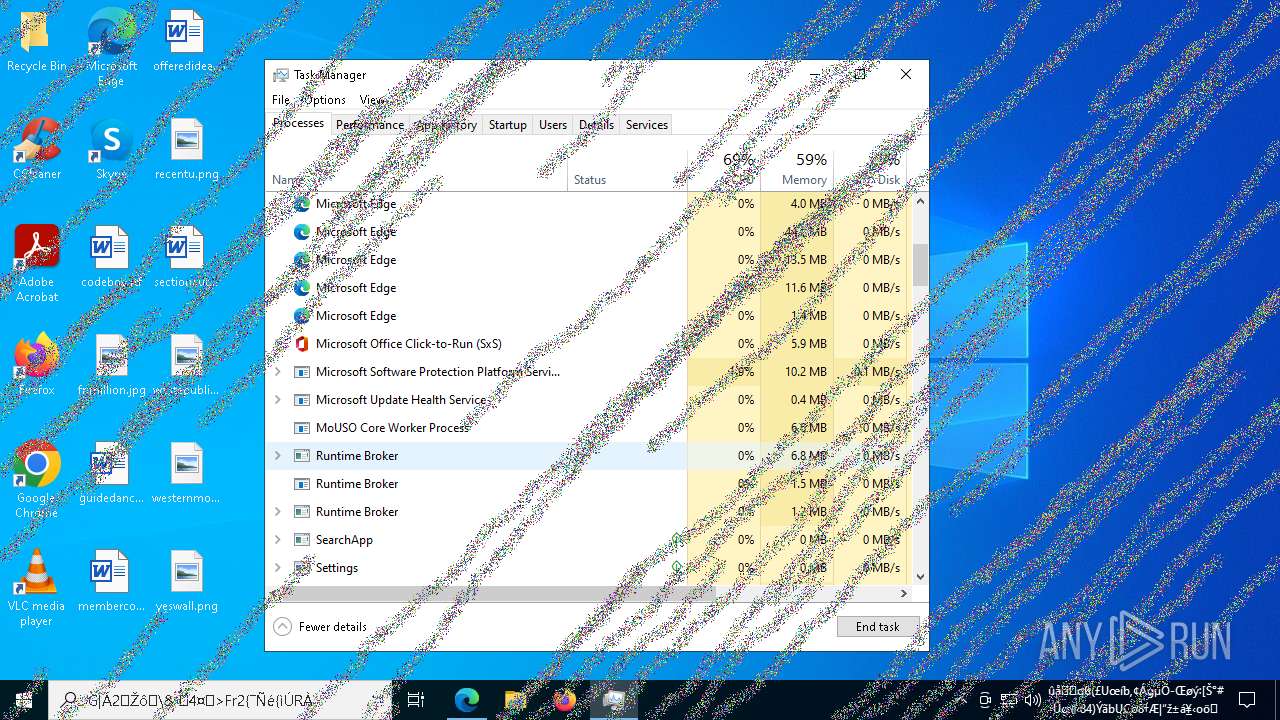Open yeswall.png image file
The height and width of the screenshot is (720, 1280).
(x=186, y=581)
